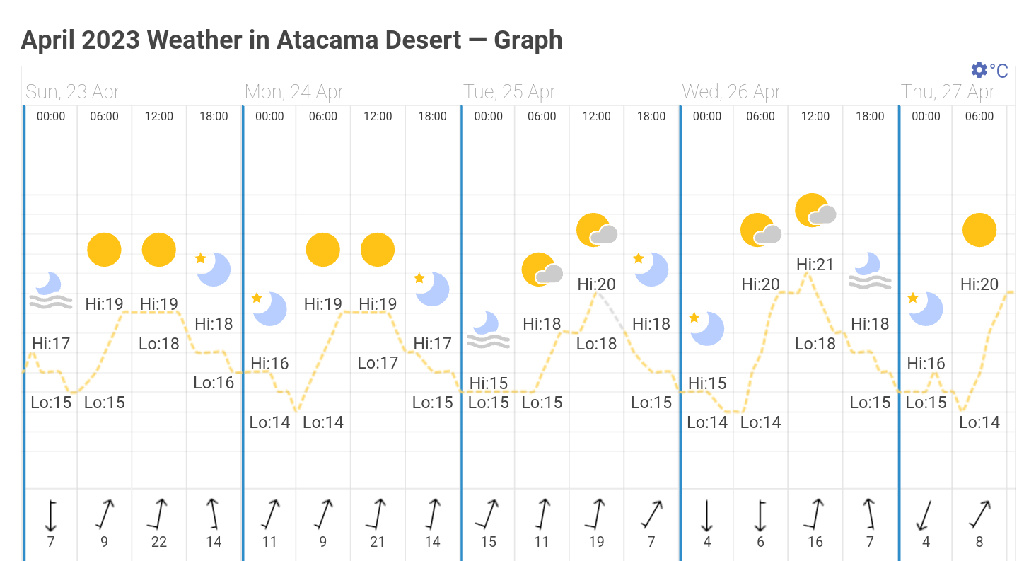Click the foggy moon icon Wednesday 18:00

click(x=869, y=270)
